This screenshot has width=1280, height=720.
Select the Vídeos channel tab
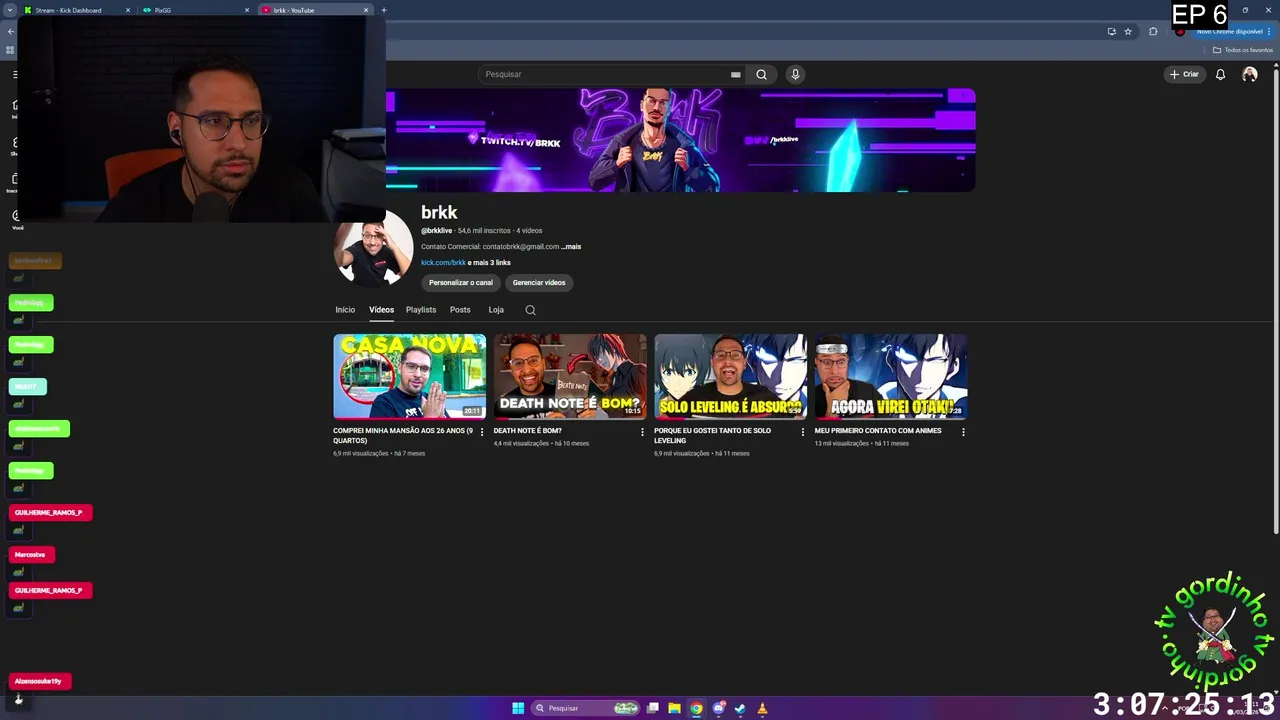tap(381, 310)
